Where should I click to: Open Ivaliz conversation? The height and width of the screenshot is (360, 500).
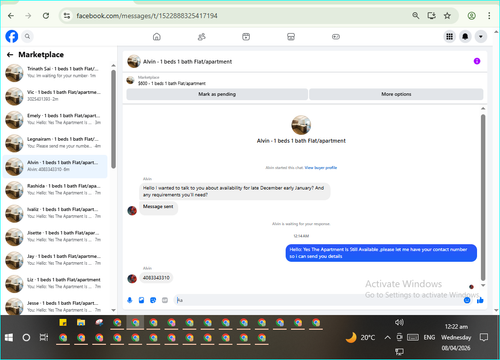55,213
